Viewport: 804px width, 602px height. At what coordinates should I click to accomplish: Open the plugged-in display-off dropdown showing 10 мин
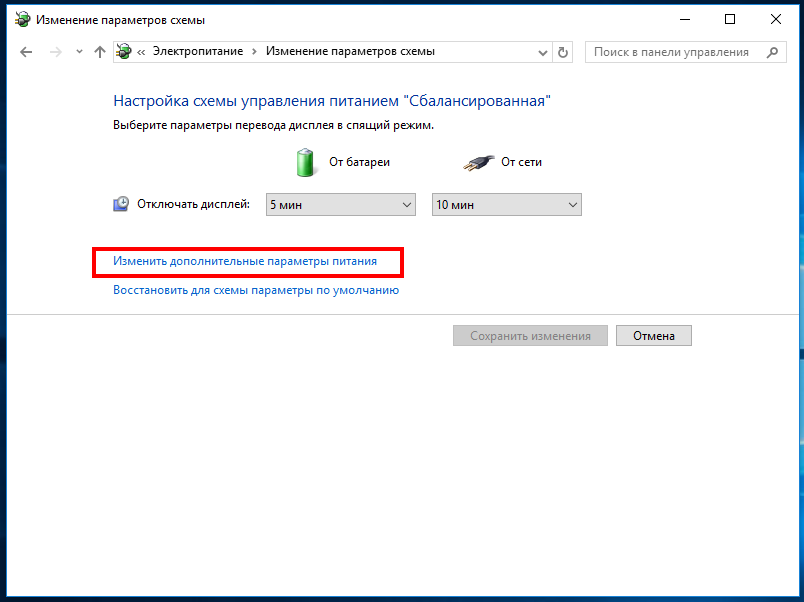507,205
